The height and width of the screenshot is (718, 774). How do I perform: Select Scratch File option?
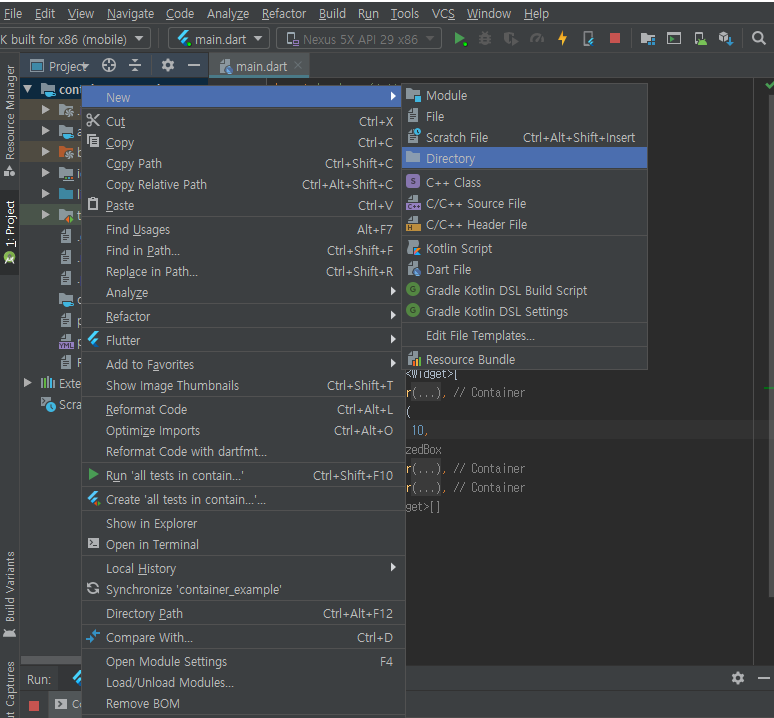pyautogui.click(x=524, y=137)
